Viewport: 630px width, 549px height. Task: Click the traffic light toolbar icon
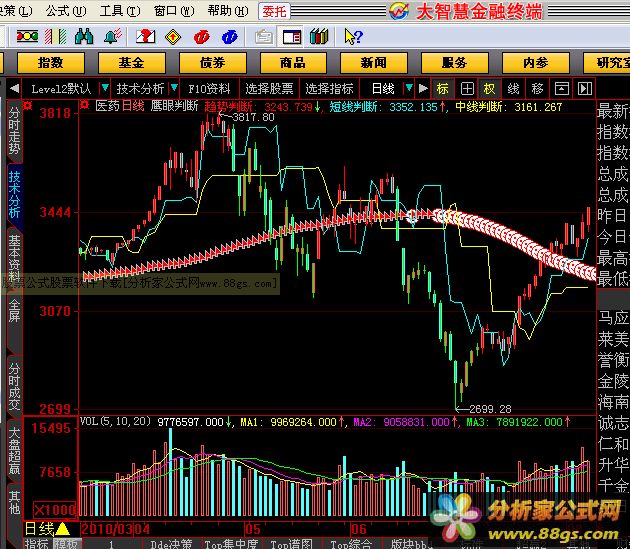tap(27, 37)
